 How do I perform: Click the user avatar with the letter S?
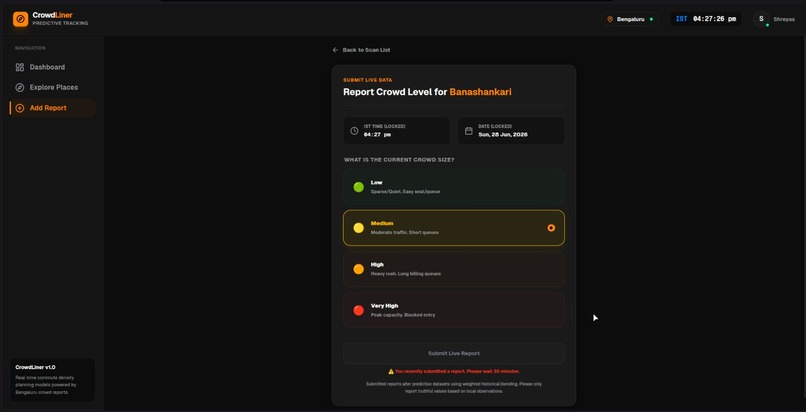(761, 19)
